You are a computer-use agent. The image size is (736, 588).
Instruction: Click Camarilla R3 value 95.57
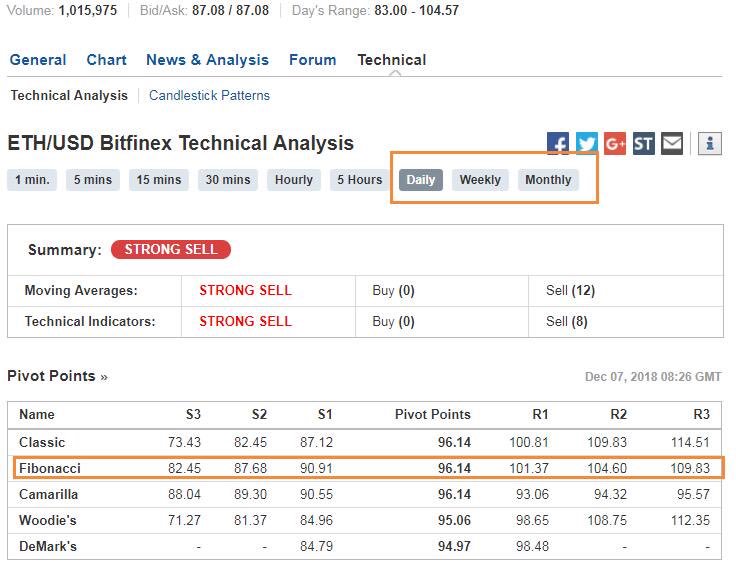[693, 494]
